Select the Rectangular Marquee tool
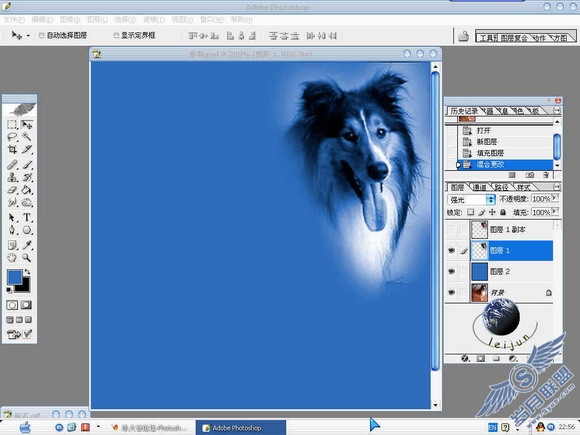Viewport: 580px width, 435px height. (x=12, y=125)
